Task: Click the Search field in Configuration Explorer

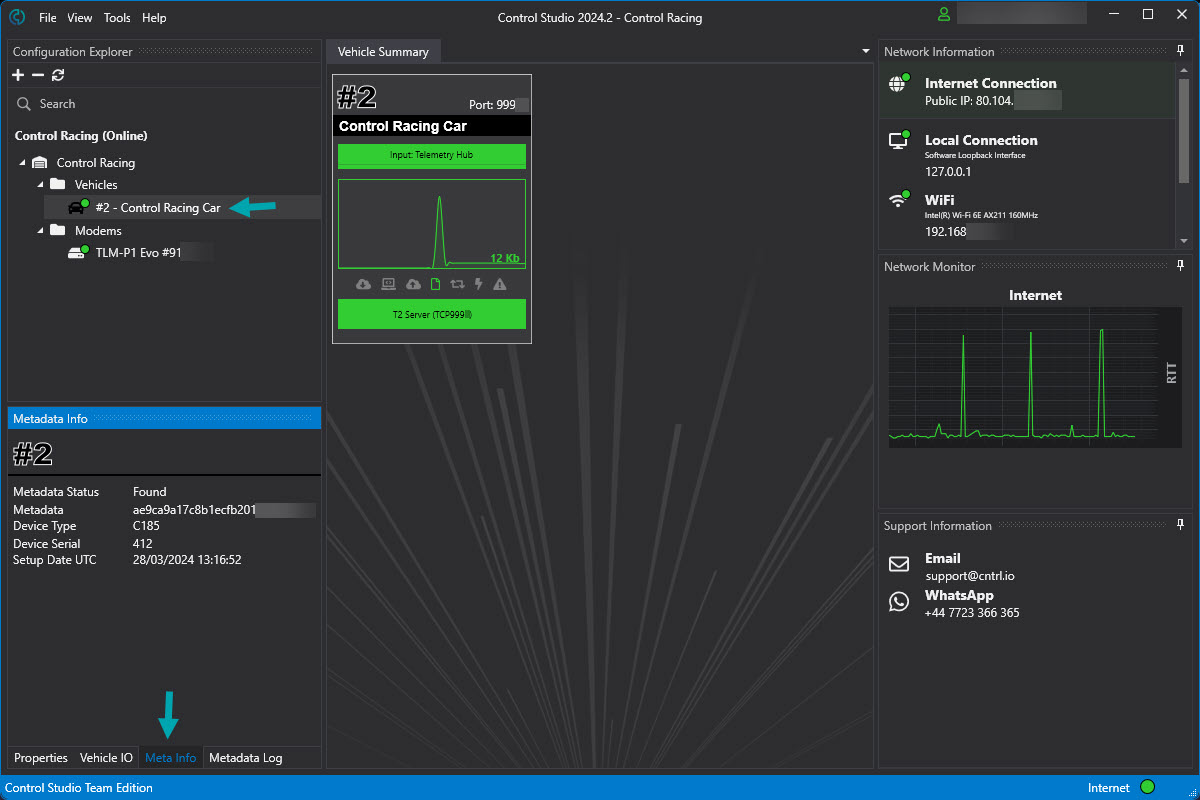Action: 165,104
